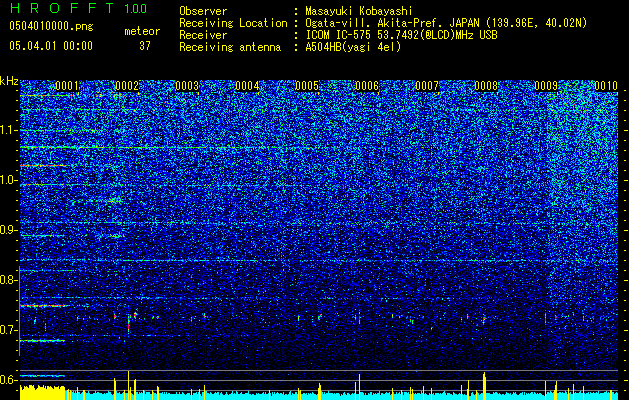Click time marker 0008
Viewport: 629px width, 400px height.
click(487, 86)
